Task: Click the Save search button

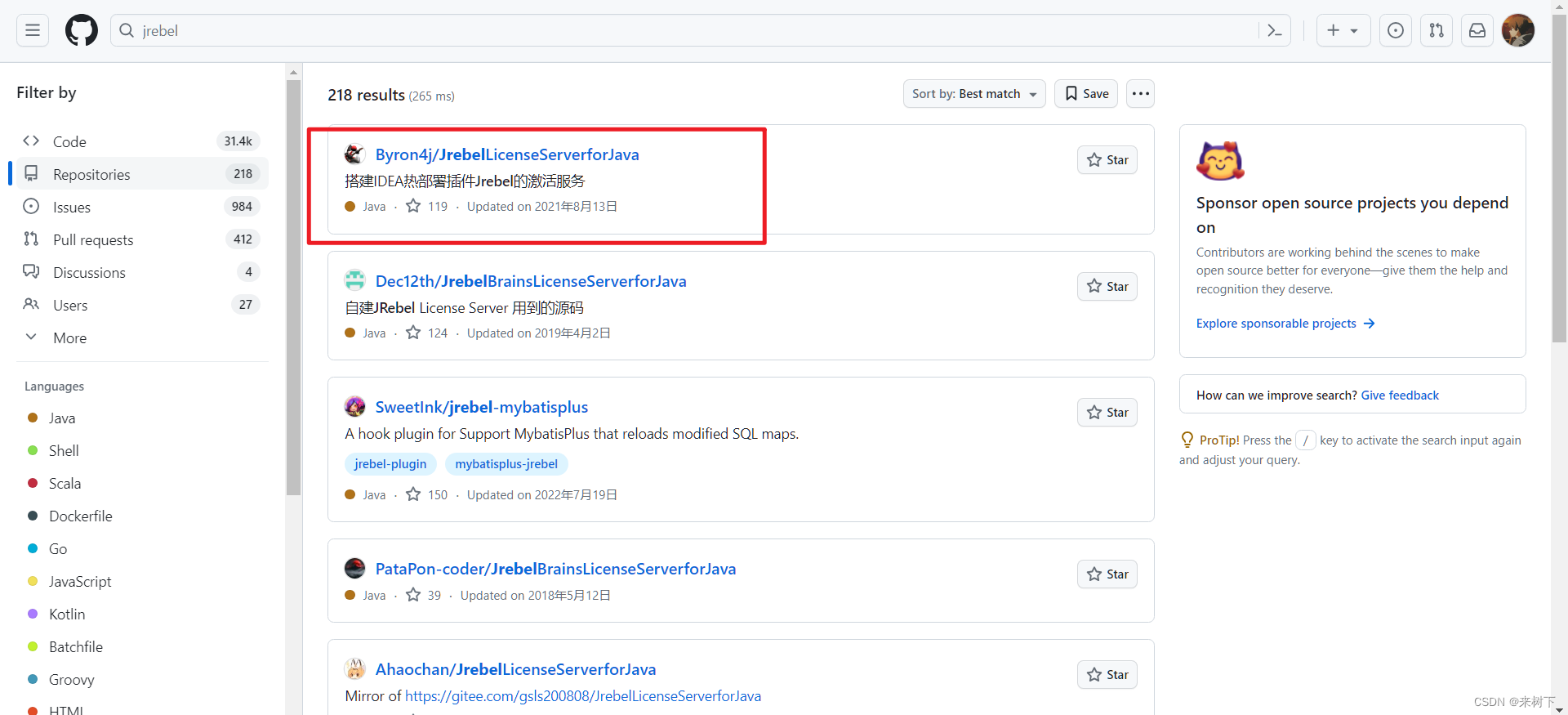Action: (1086, 94)
